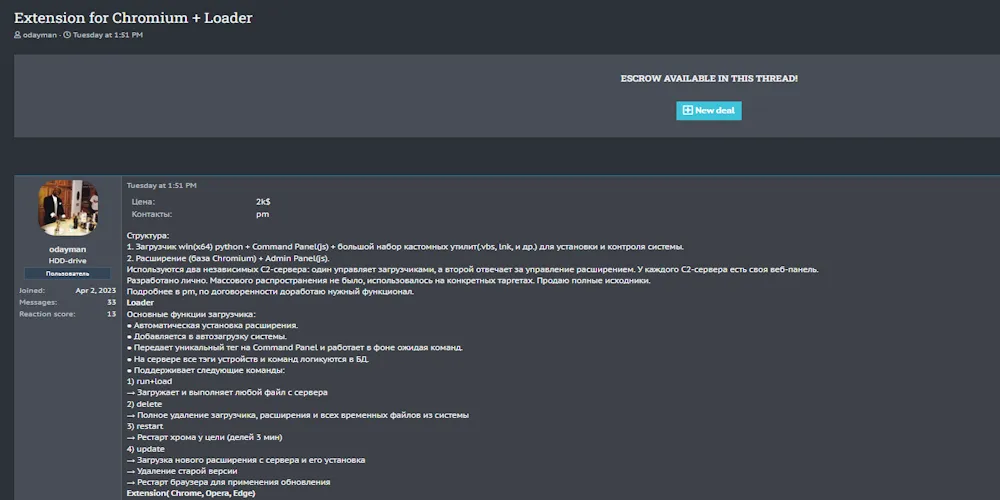This screenshot has height=500, width=1000.
Task: Click 'Рестарт браузера для применения обновления' line
Action: pos(228,482)
